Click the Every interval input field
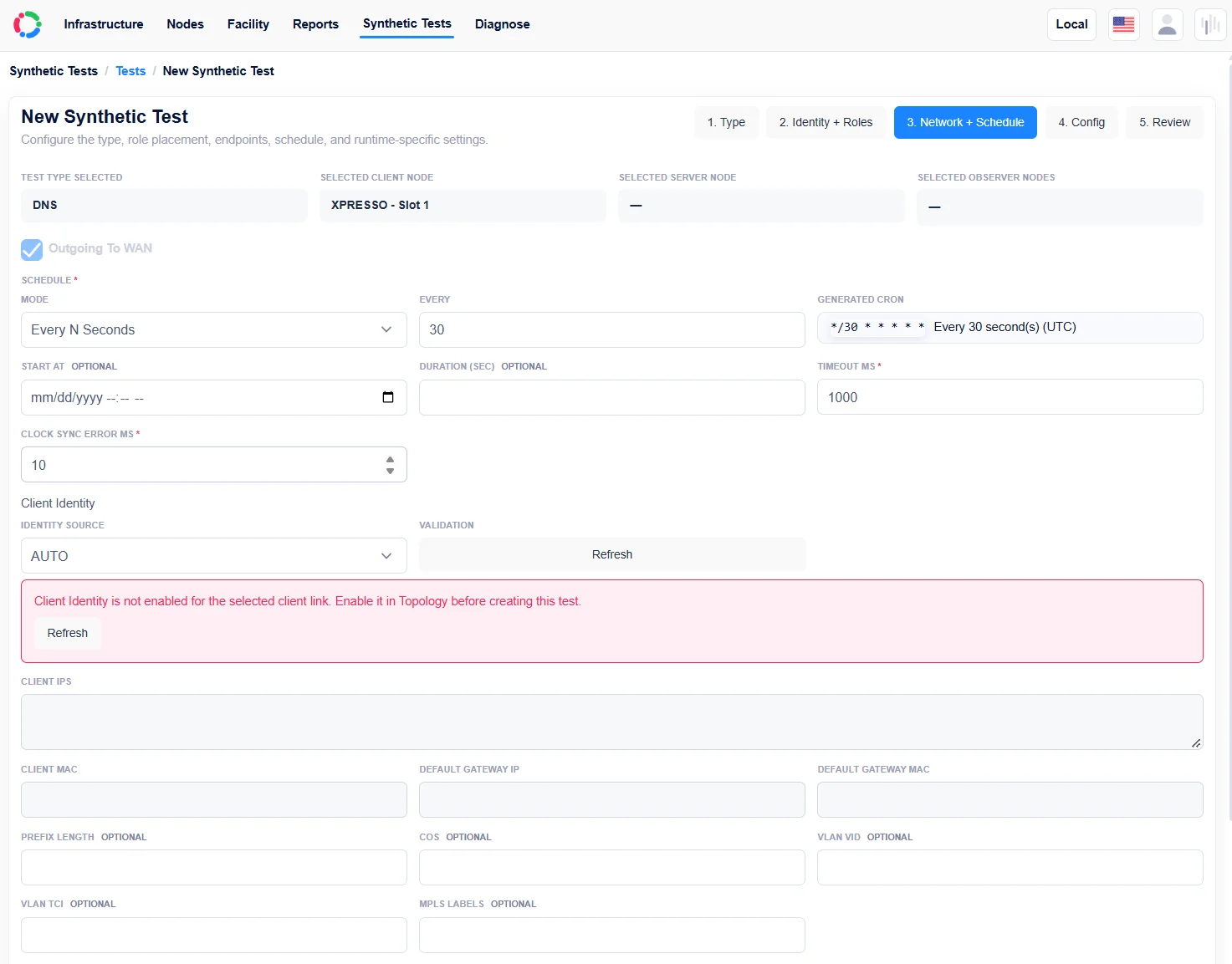 pos(612,329)
